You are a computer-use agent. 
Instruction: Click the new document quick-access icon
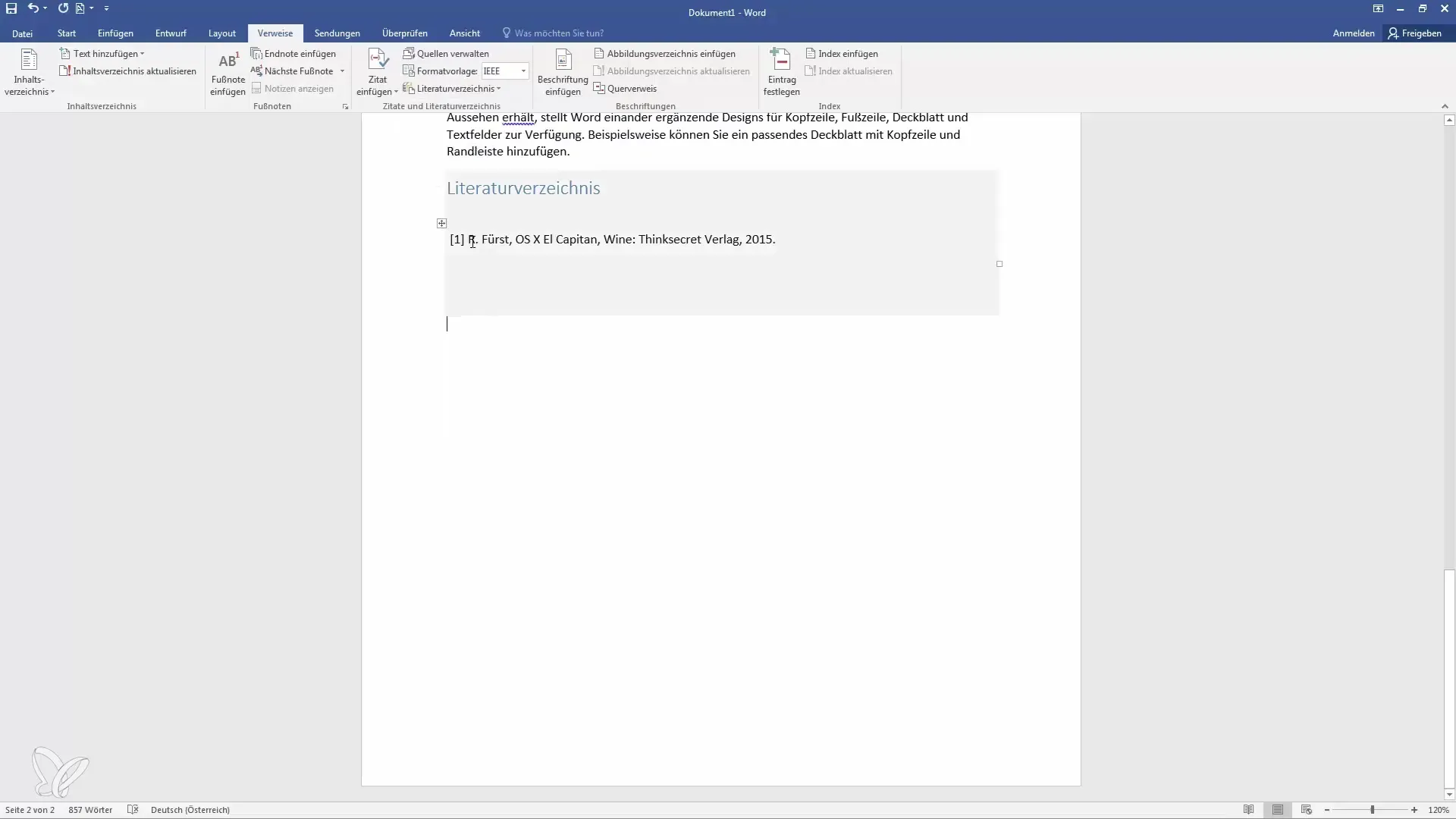click(80, 8)
